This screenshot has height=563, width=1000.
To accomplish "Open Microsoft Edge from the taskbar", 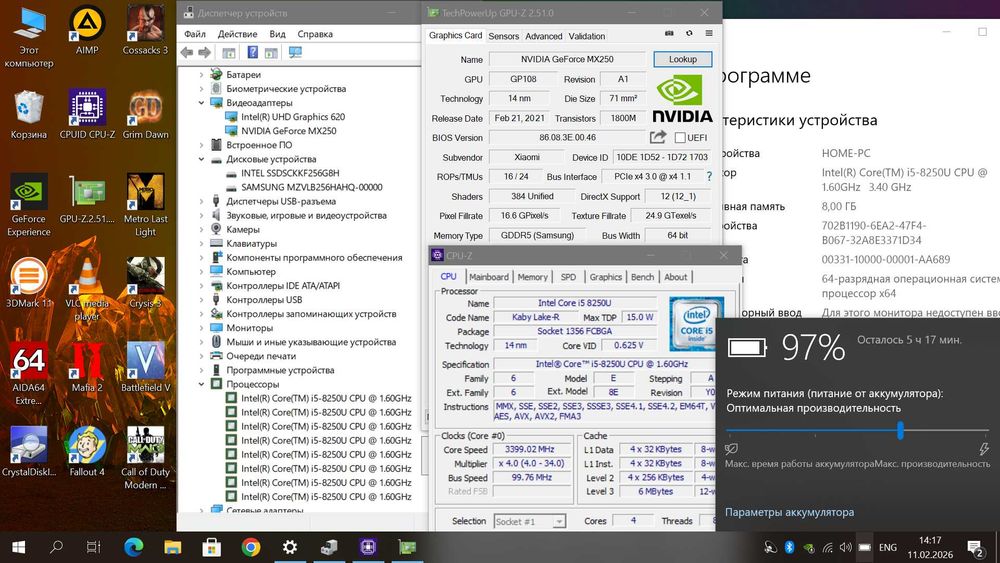I will [x=134, y=547].
